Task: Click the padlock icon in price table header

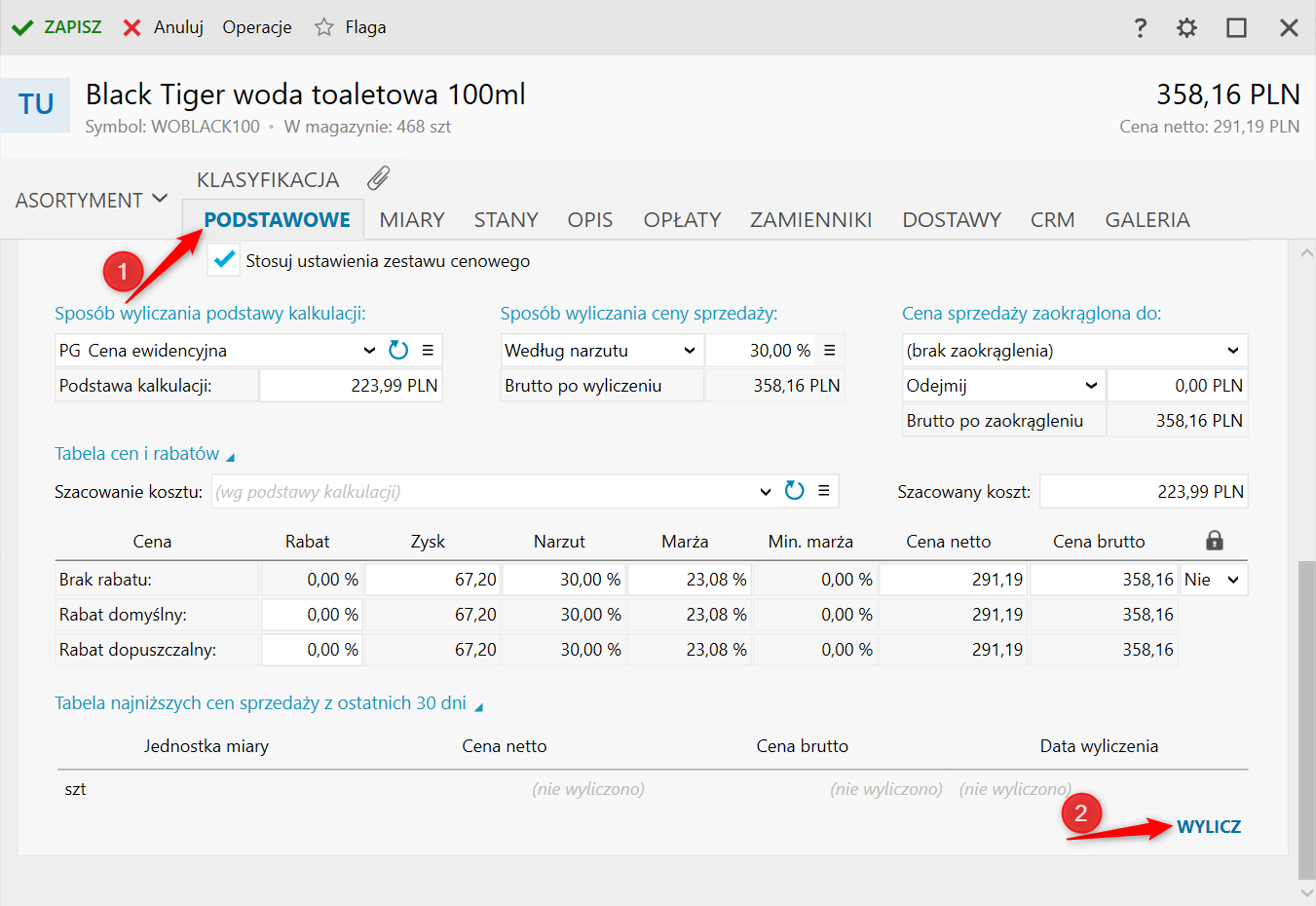Action: click(1214, 541)
